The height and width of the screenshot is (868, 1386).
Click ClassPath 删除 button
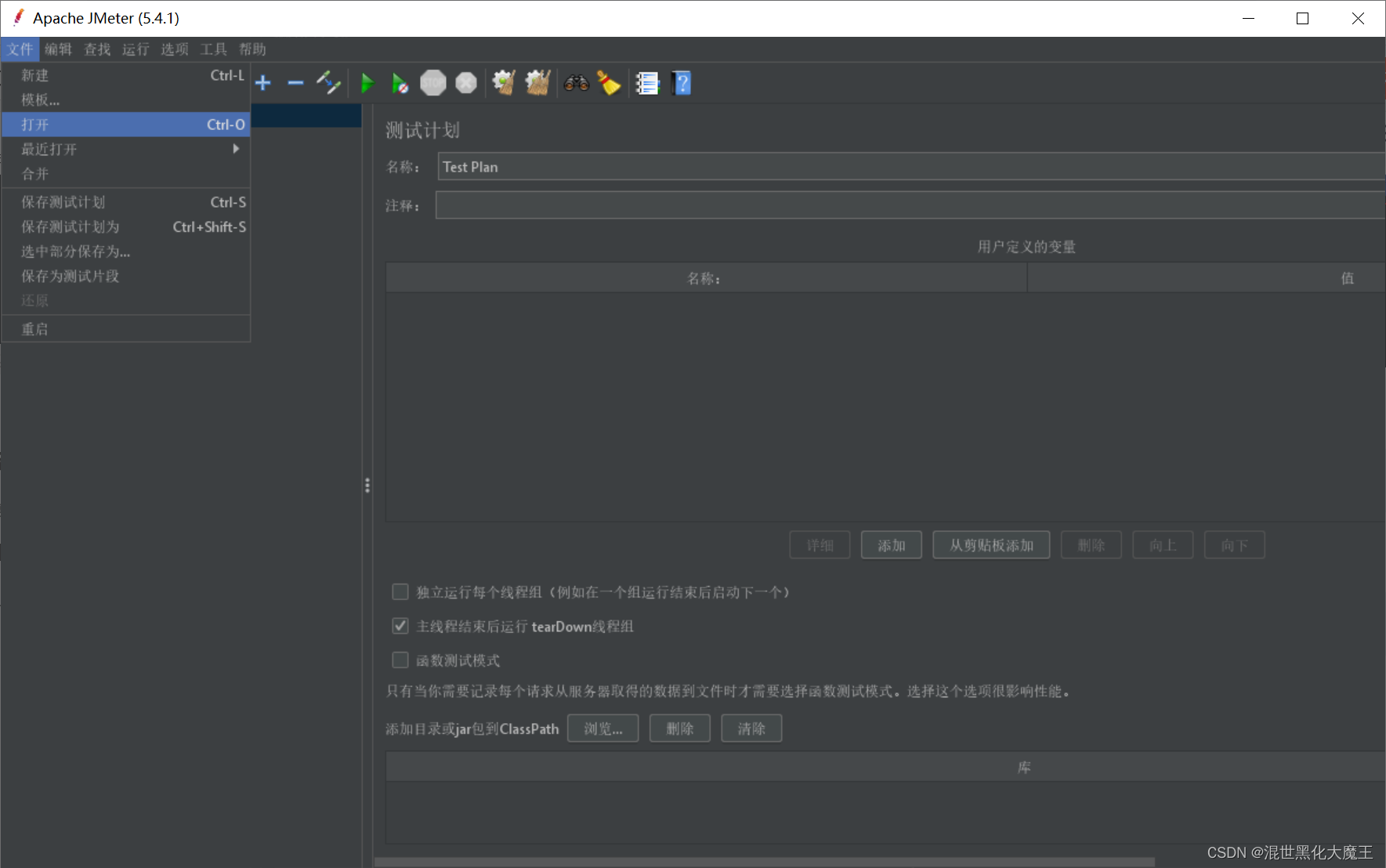680,729
